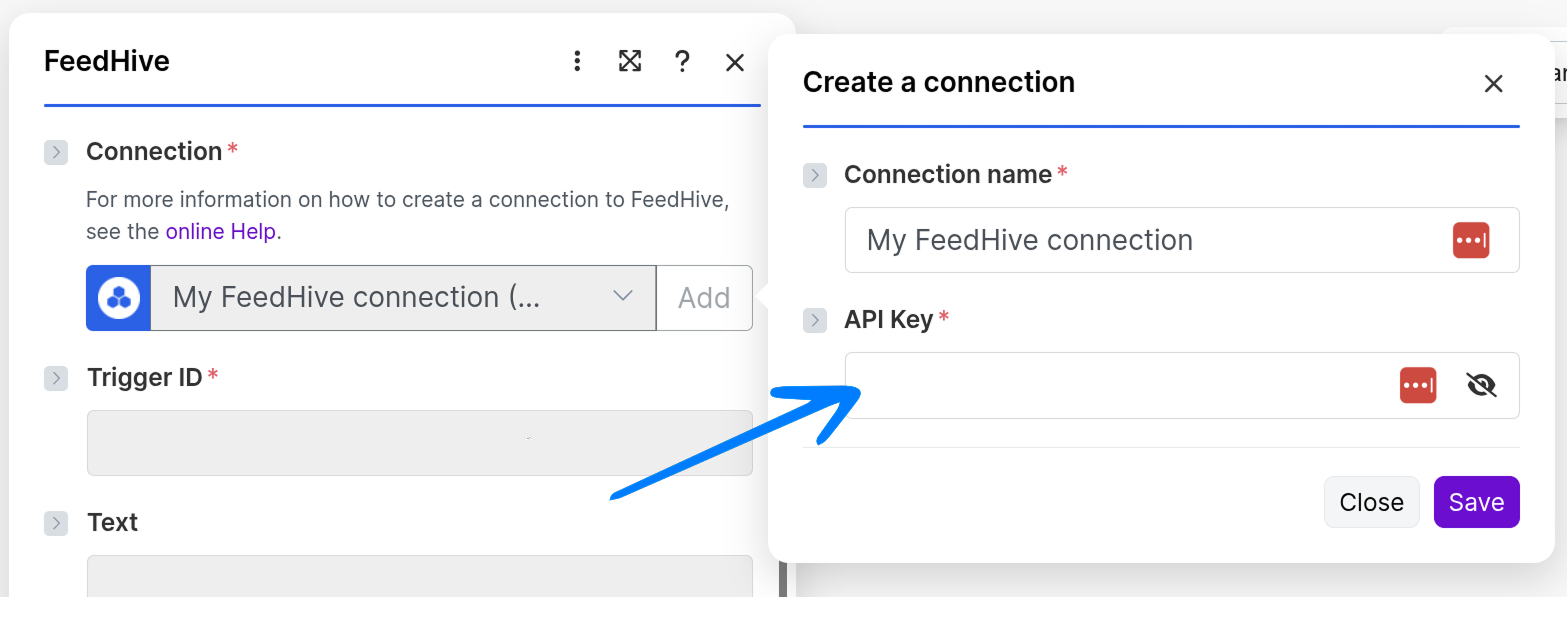Image resolution: width=1567 pixels, height=632 pixels.
Task: Toggle API Key visibility eye icon
Action: pyautogui.click(x=1481, y=385)
